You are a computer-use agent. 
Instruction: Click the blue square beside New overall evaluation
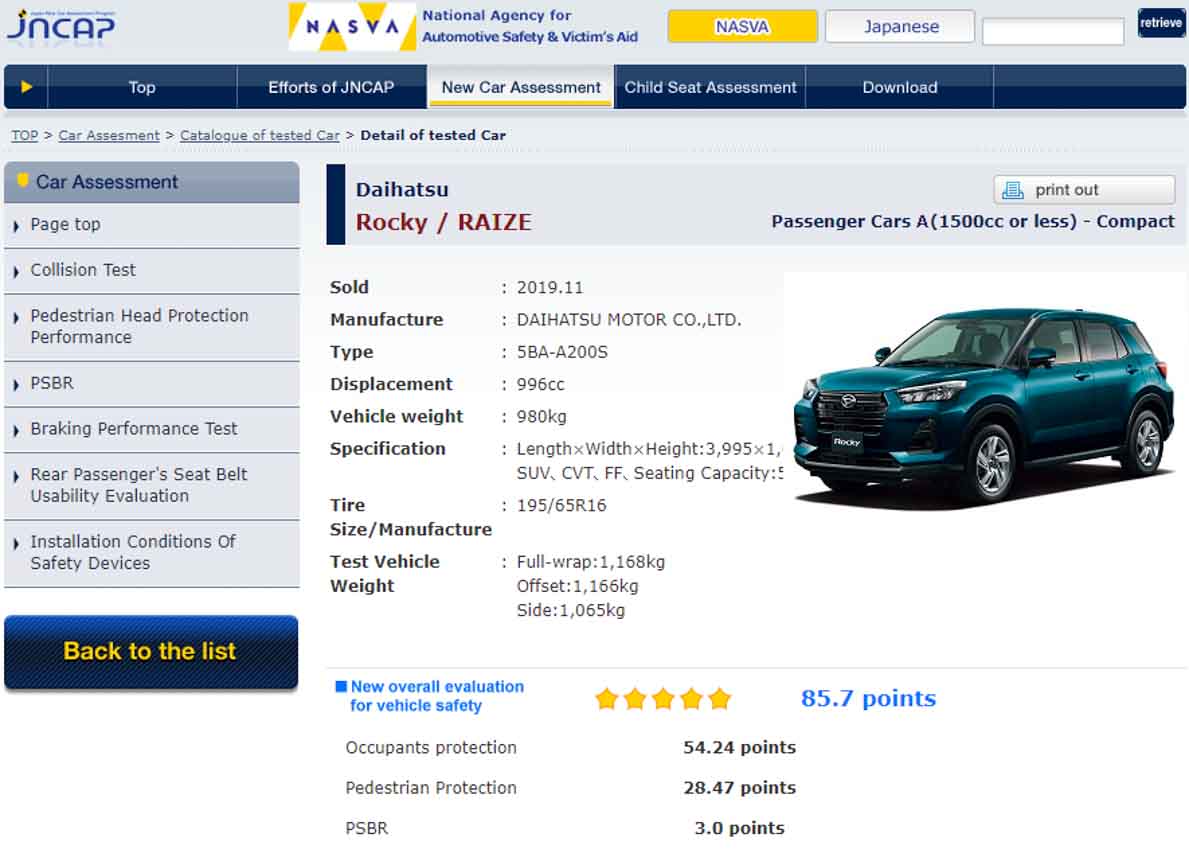[x=341, y=687]
